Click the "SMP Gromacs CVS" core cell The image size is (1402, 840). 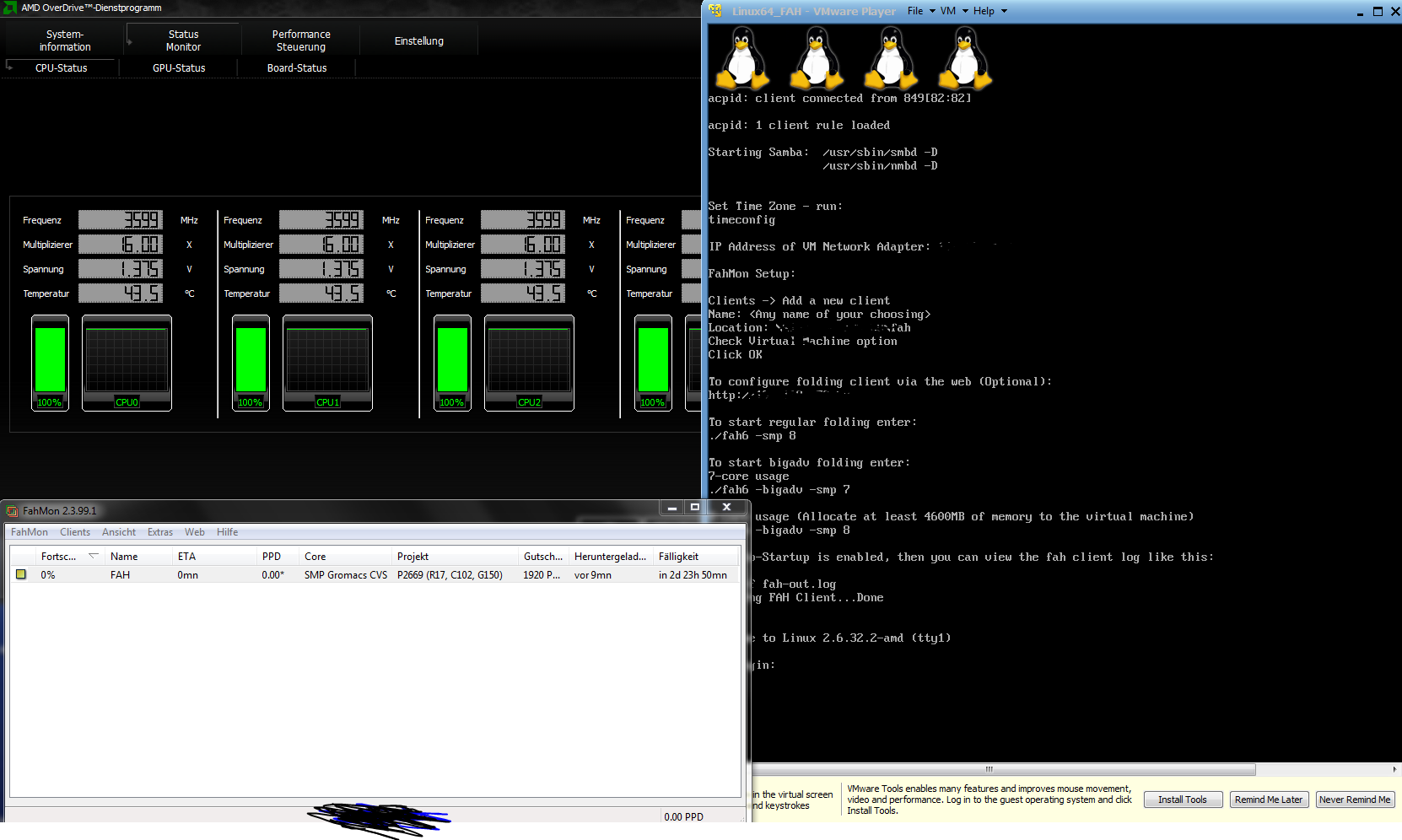click(346, 575)
